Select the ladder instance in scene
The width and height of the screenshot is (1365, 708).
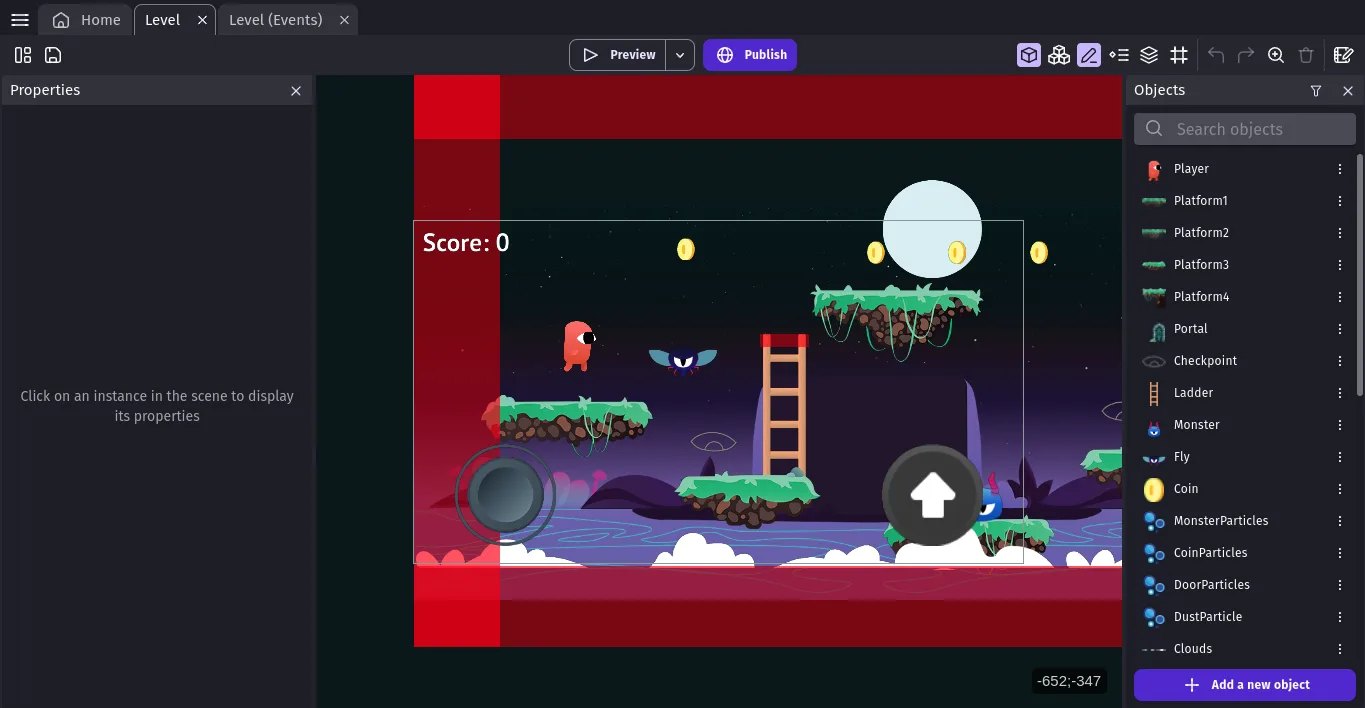click(x=784, y=405)
